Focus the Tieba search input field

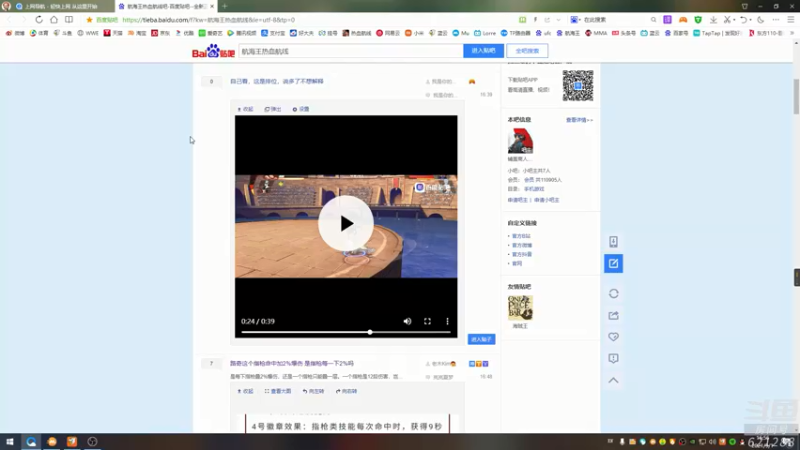coord(351,51)
